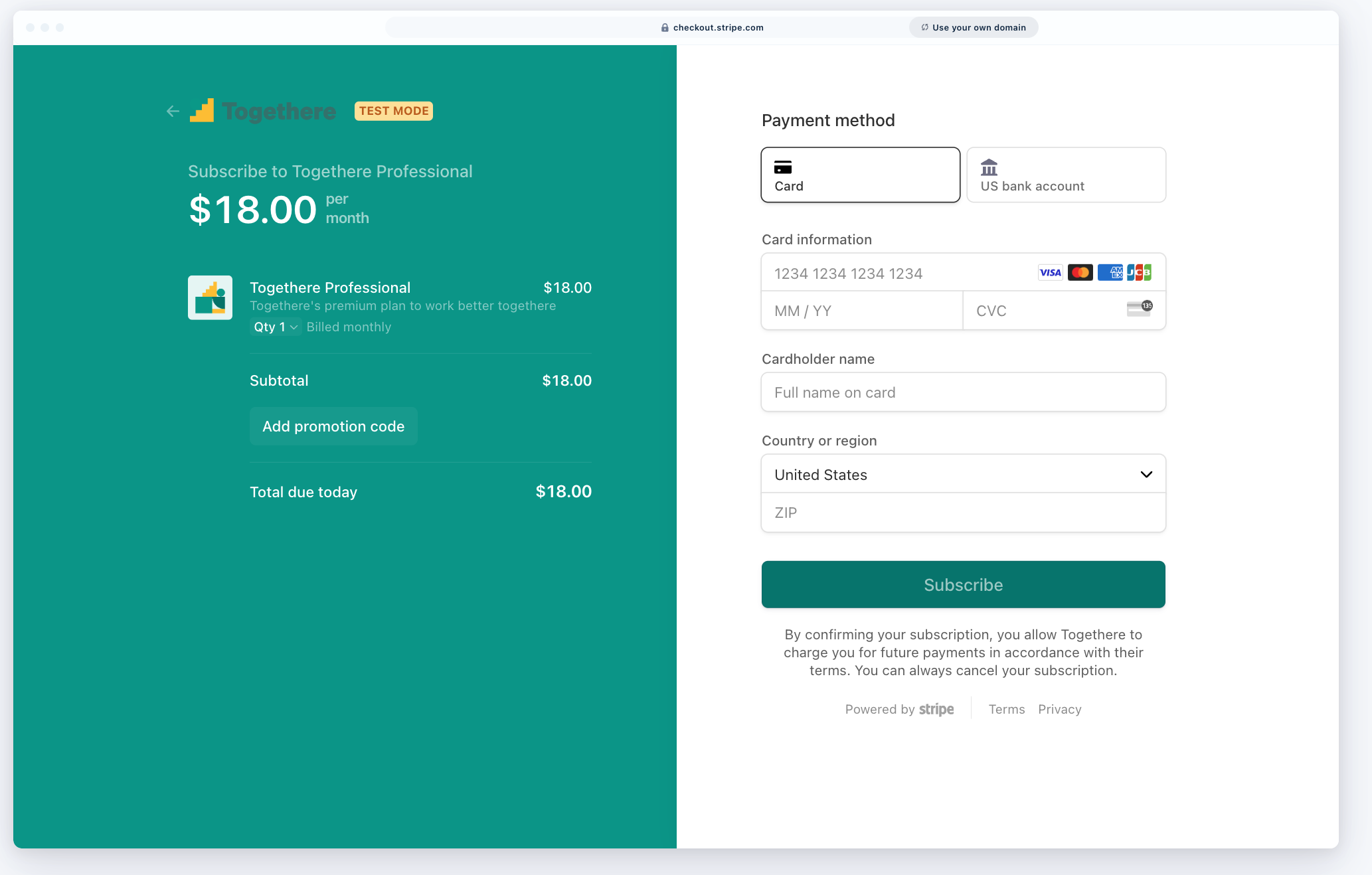This screenshot has width=1372, height=875.
Task: Open the Privacy link
Action: click(x=1060, y=709)
